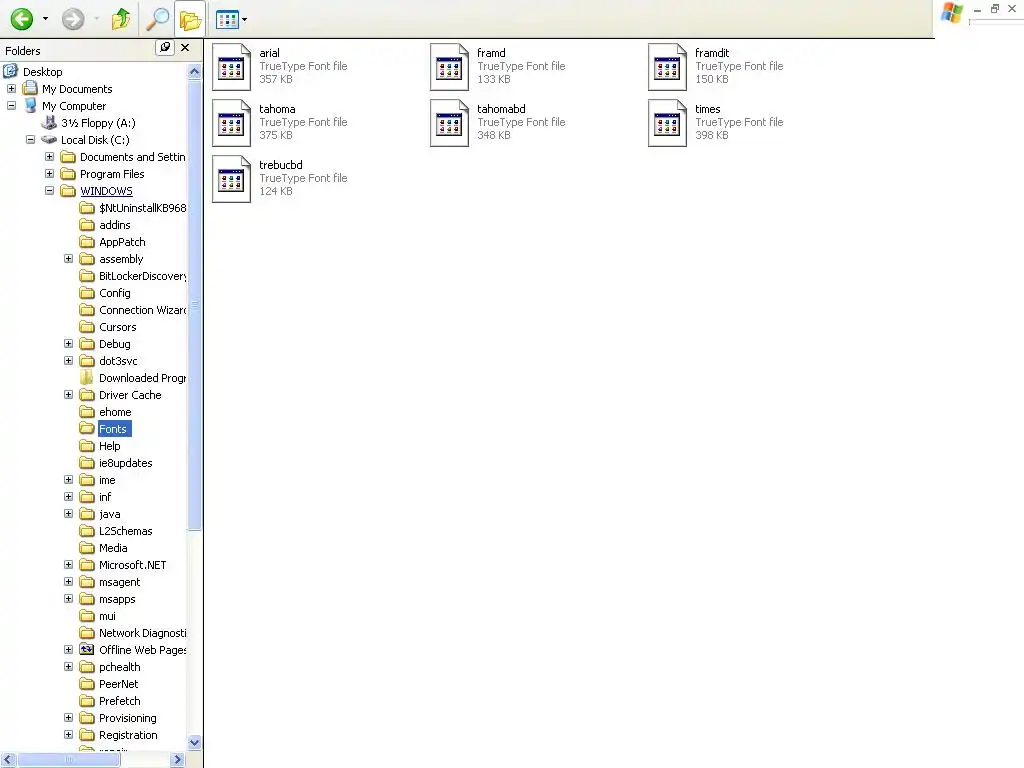Collapse the WINDOWS folder
1024x768 pixels.
pos(49,190)
